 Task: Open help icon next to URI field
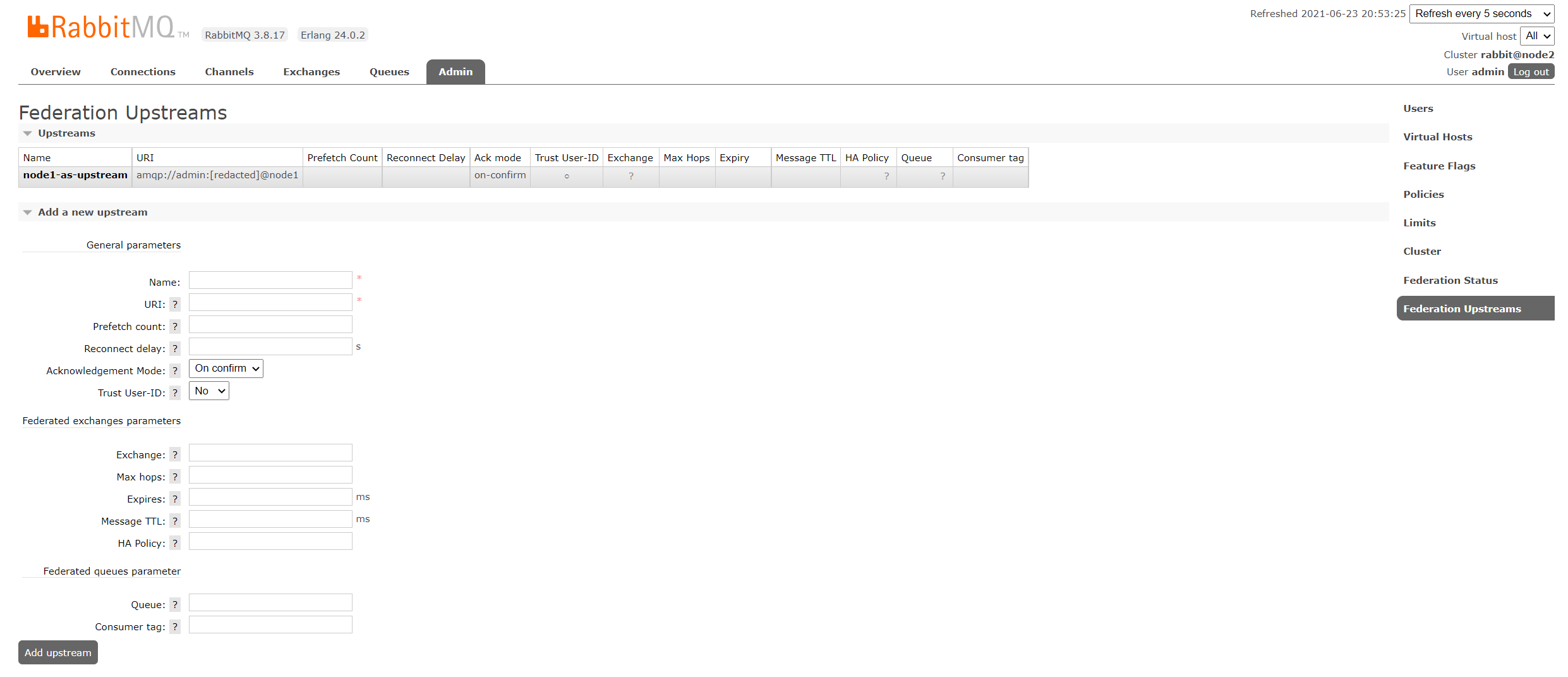point(175,304)
